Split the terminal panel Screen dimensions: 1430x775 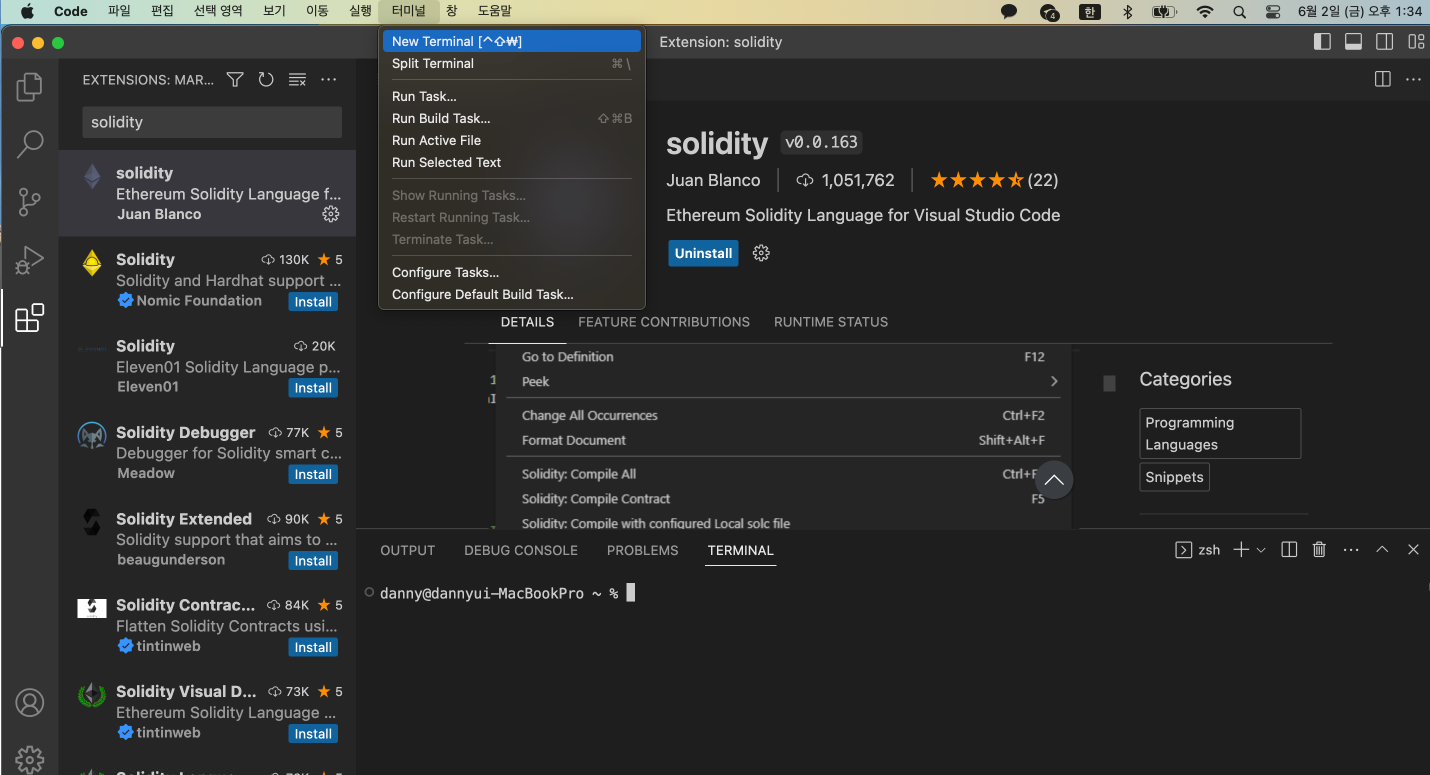[1289, 550]
